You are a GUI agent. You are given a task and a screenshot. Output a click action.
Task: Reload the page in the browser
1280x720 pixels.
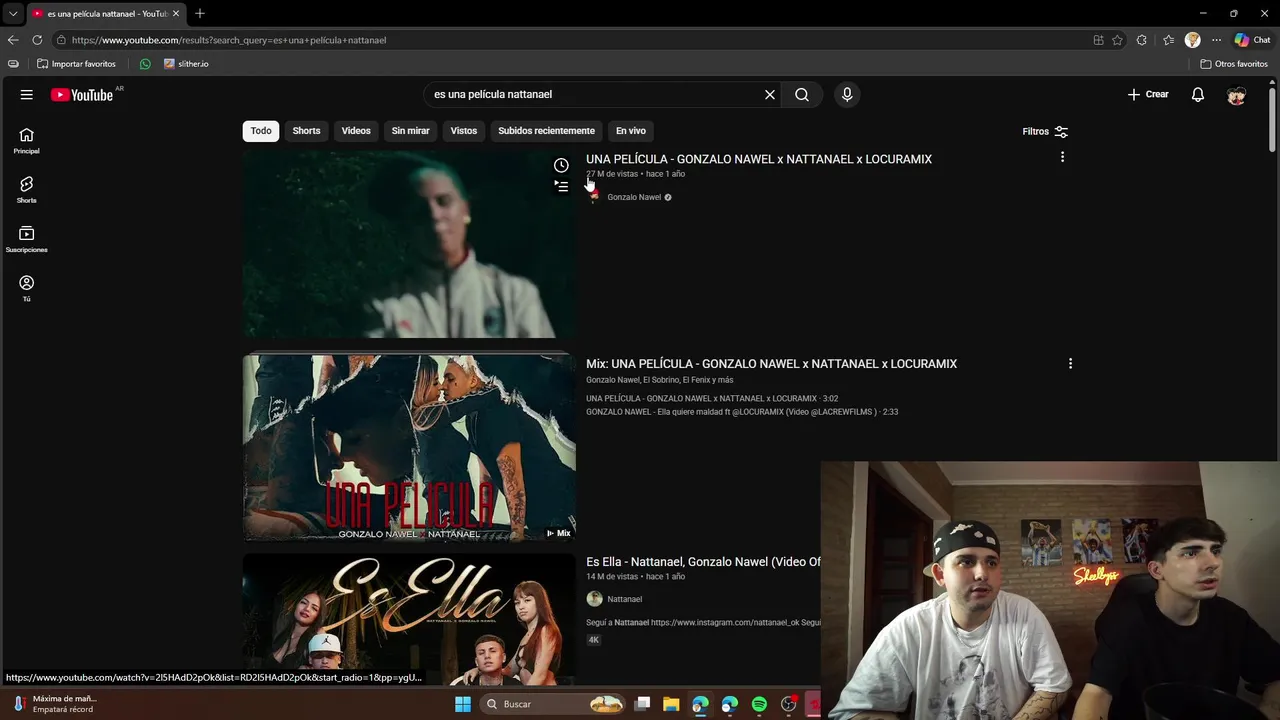(x=37, y=40)
